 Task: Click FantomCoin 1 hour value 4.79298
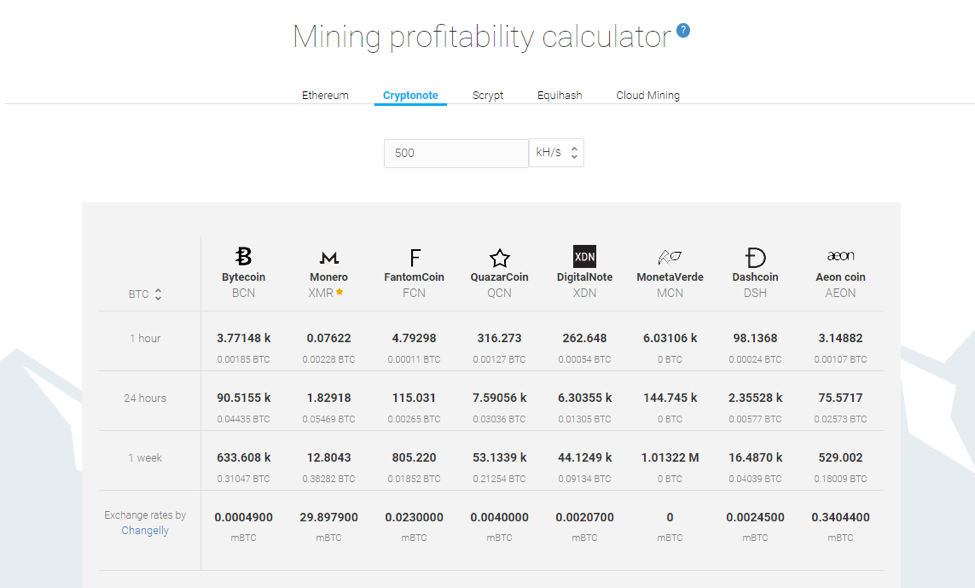click(x=414, y=338)
